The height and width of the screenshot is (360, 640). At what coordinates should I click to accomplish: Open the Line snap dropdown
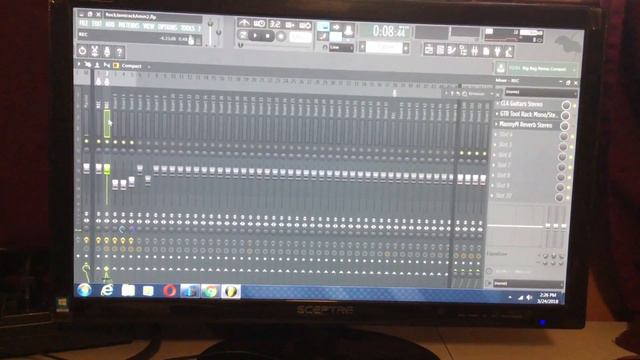point(341,48)
